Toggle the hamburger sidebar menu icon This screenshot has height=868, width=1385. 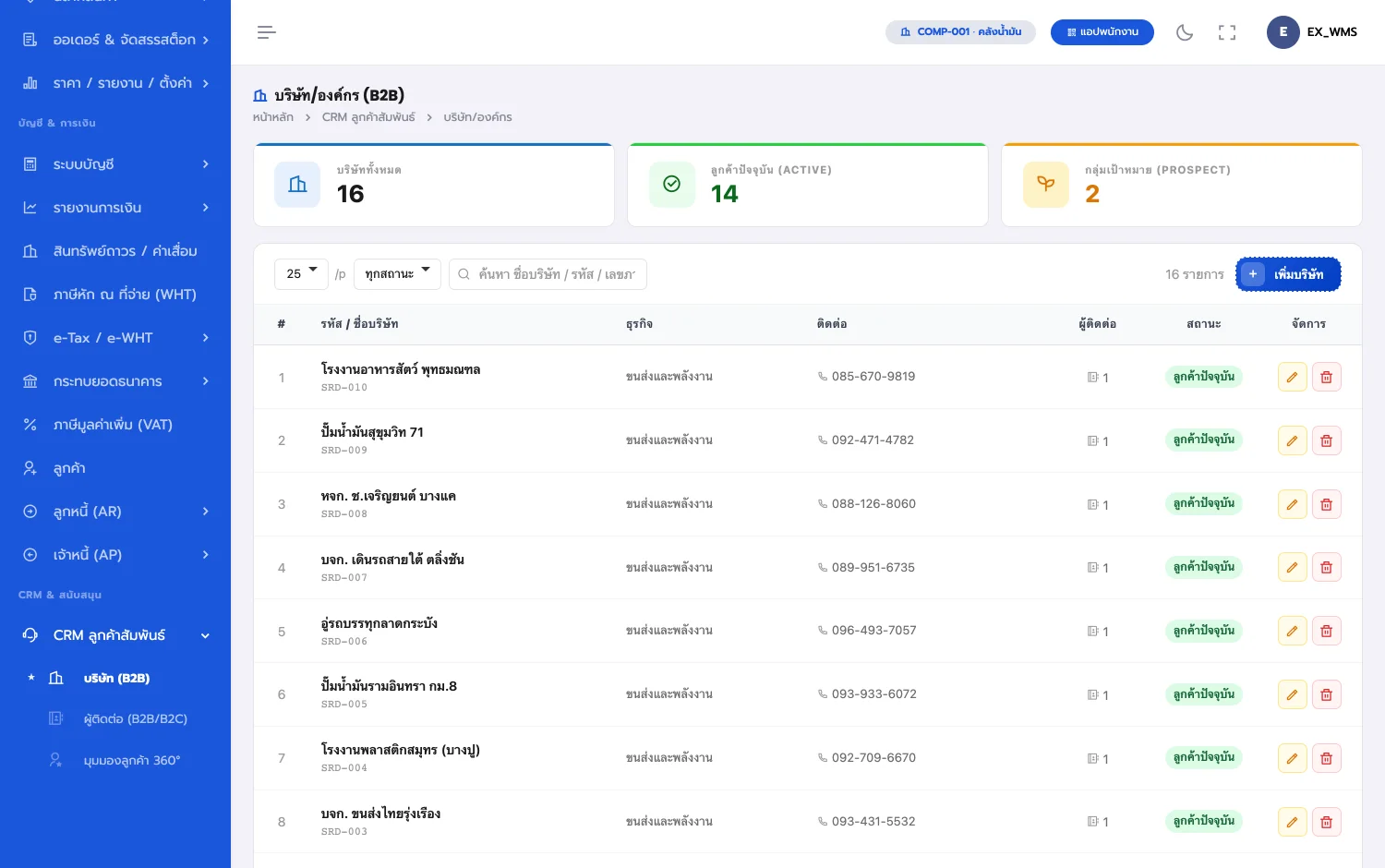click(x=266, y=32)
